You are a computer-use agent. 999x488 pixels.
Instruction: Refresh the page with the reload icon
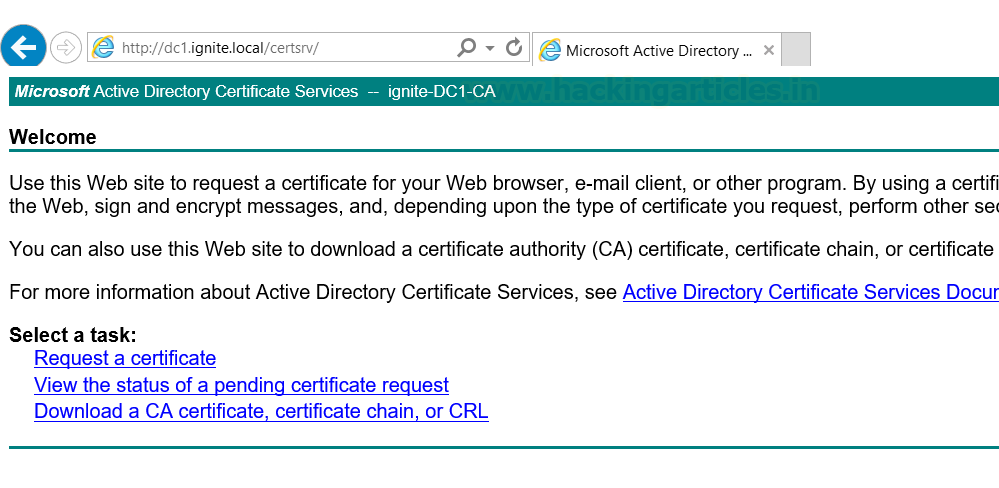click(x=514, y=48)
